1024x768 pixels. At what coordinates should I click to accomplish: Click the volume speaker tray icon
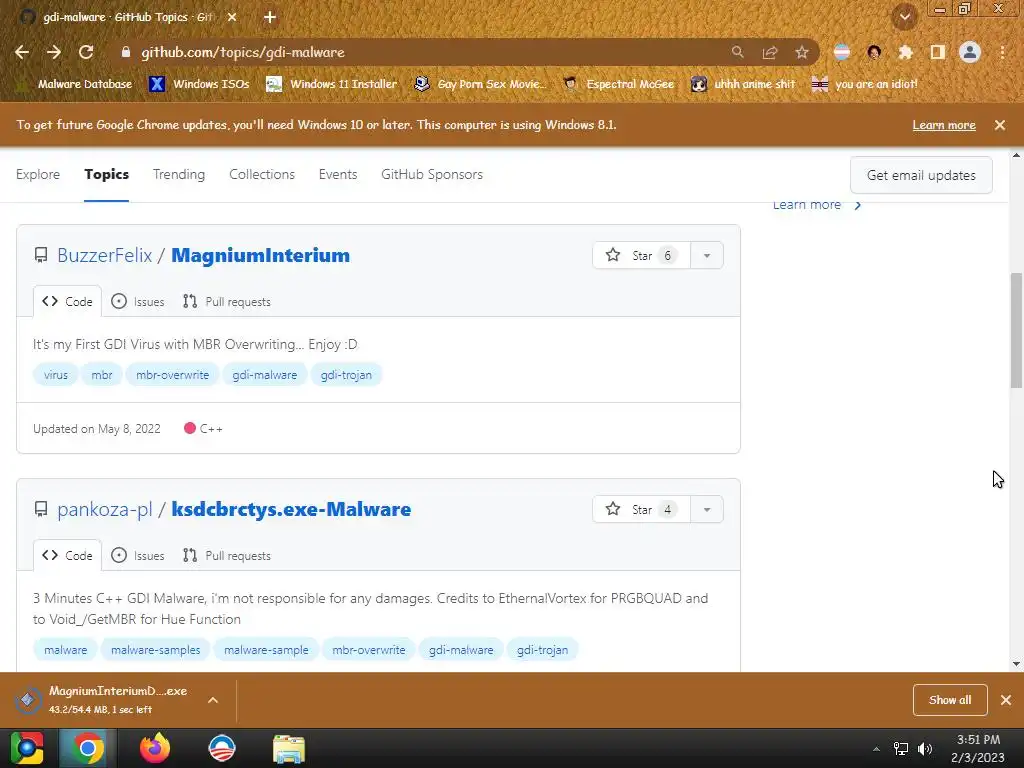tap(925, 748)
